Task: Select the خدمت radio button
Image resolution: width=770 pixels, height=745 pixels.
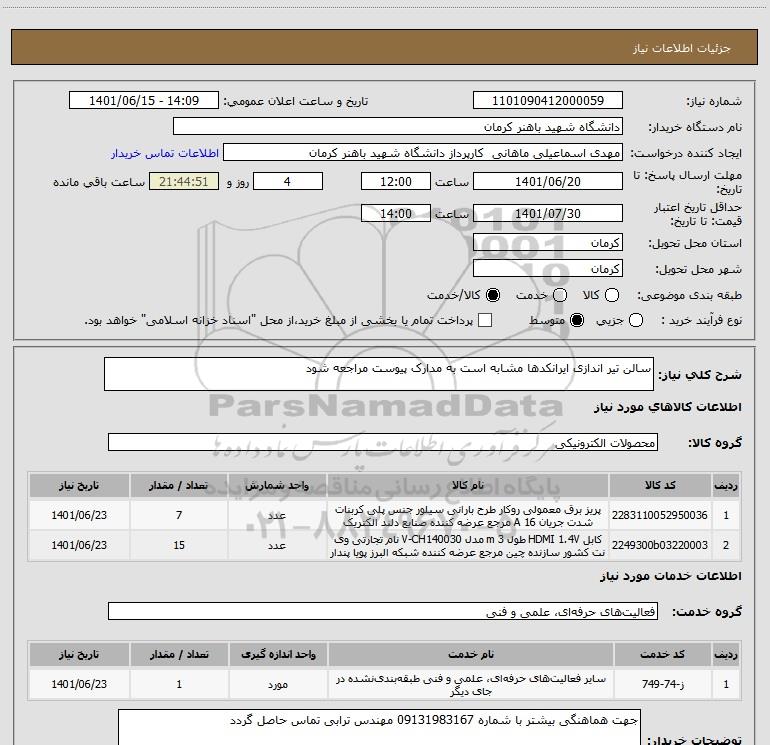Action: tap(560, 295)
